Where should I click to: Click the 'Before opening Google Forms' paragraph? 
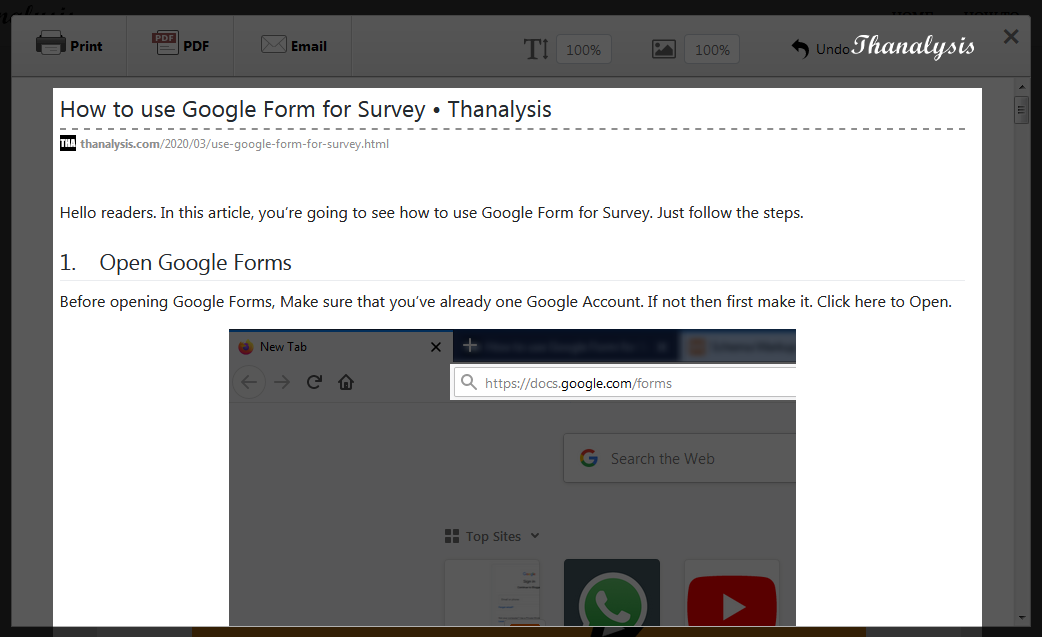(x=505, y=302)
